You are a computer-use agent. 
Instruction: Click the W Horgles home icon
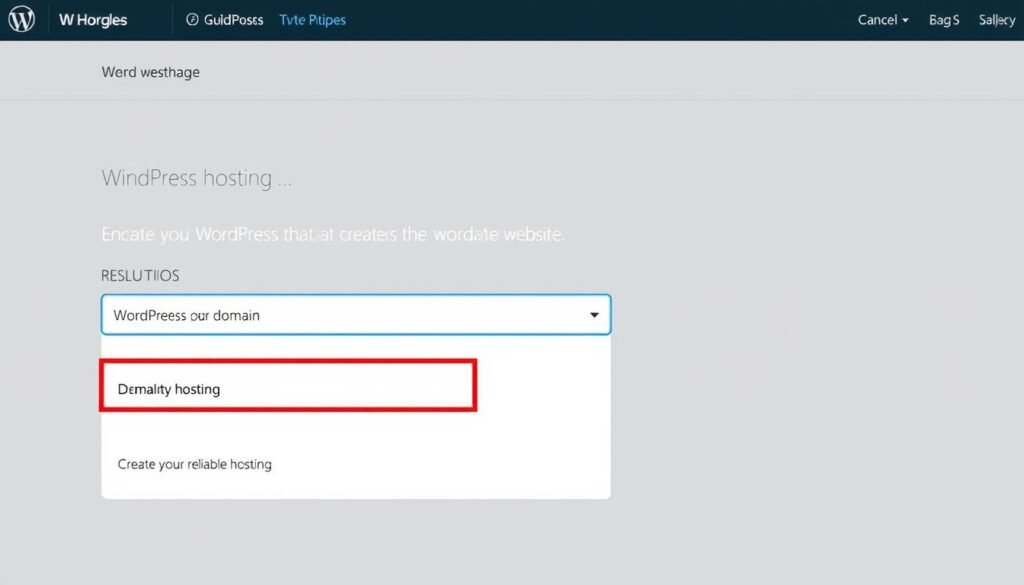(x=20, y=18)
